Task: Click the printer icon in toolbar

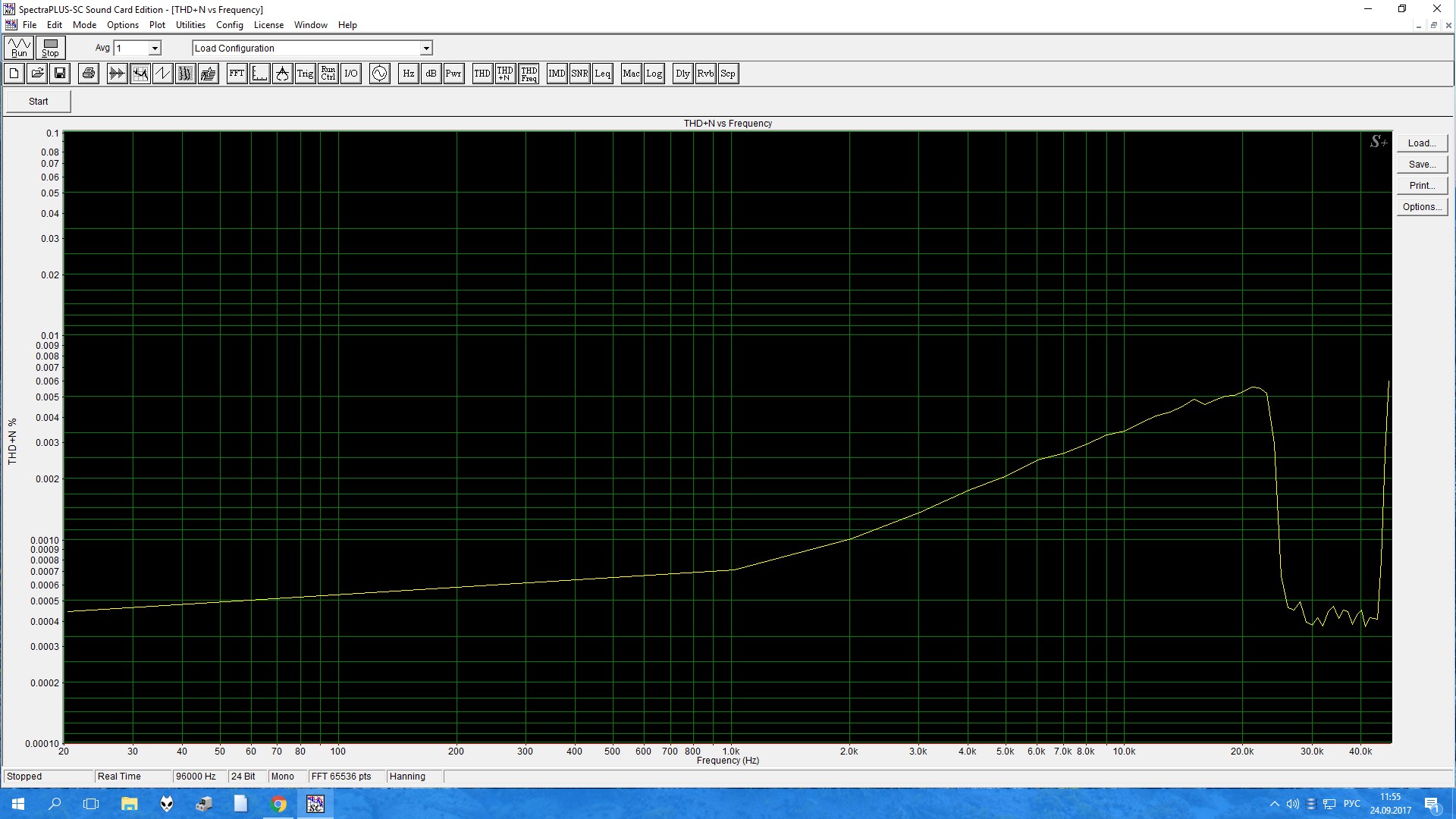Action: (x=89, y=74)
